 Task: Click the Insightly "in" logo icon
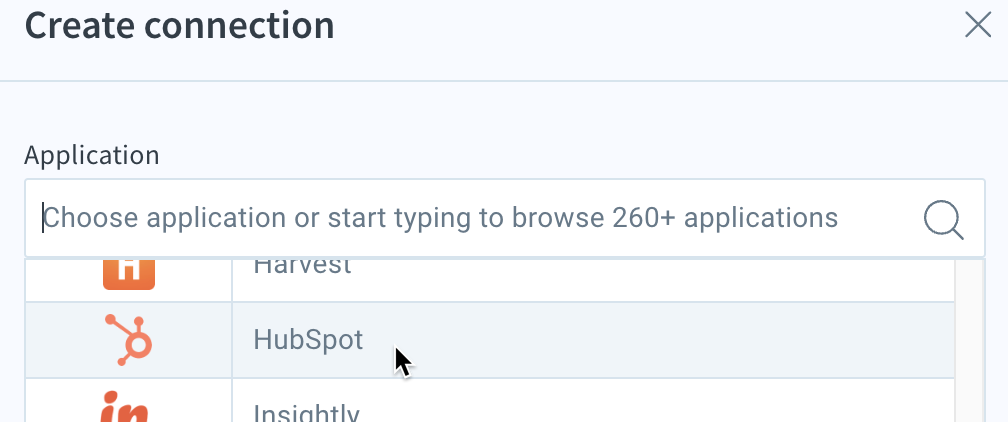coord(125,407)
